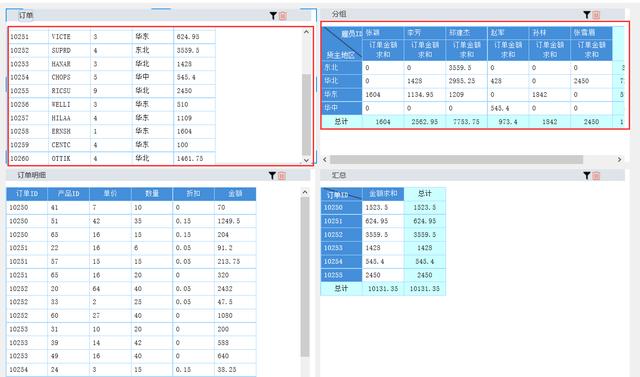Click the 华中 row header in 分组 table
Viewport: 640px width, 377px height.
pos(342,108)
